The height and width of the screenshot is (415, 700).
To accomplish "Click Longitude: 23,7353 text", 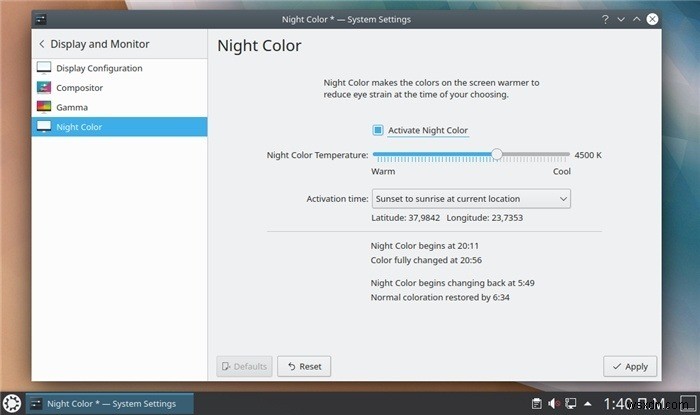I will pyautogui.click(x=484, y=218).
